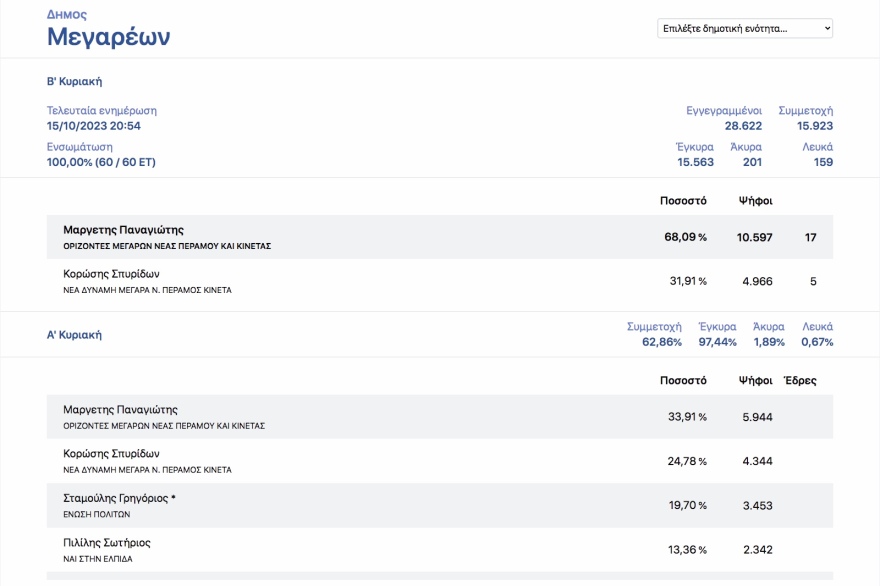
Task: Click the Ενσωμάτωση 100,00% (60 / 60 ΕΤ) value
Action: tap(101, 162)
